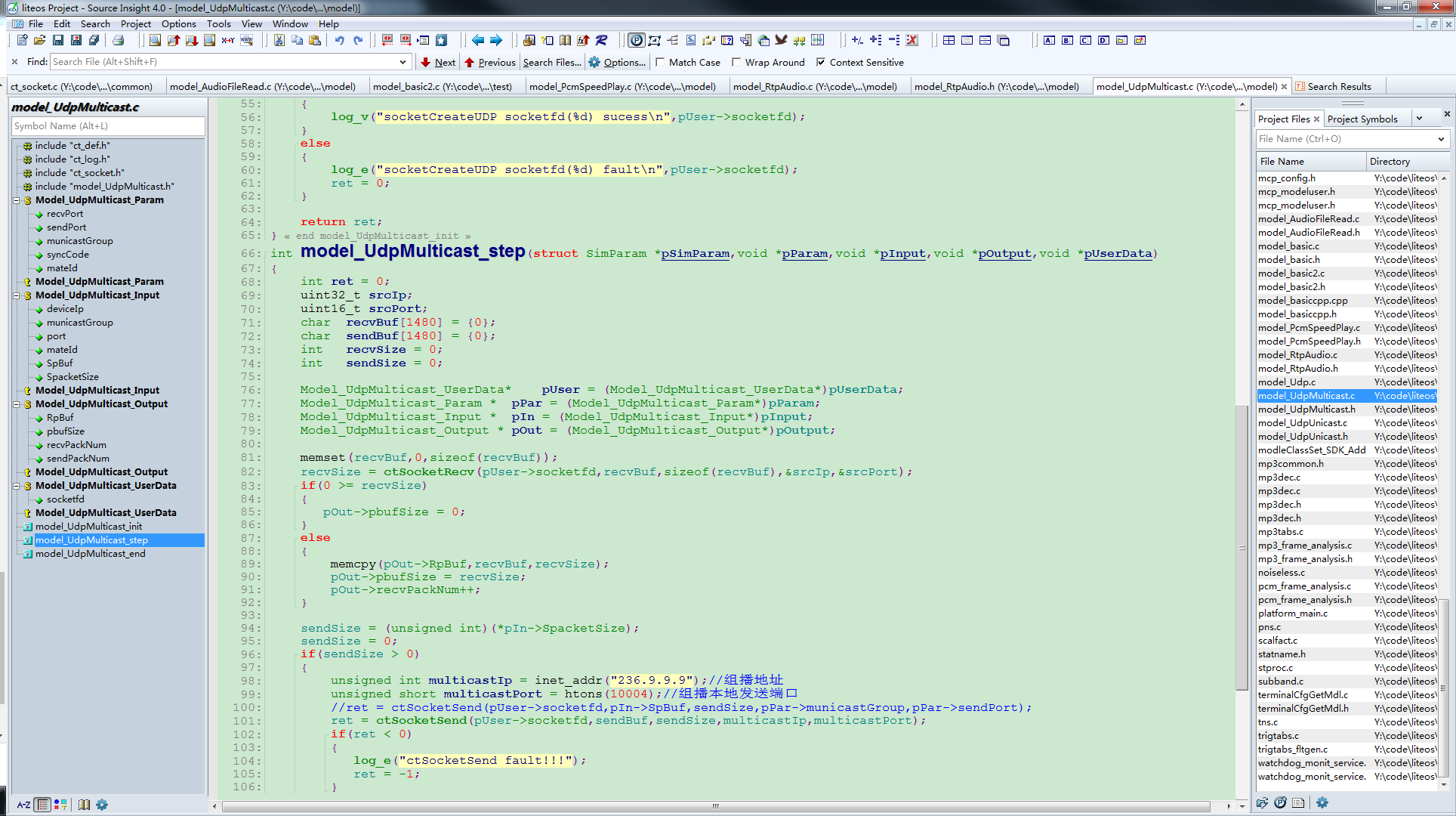Enable the Match Case checkbox
Viewport: 1456px width, 816px height.
661,63
